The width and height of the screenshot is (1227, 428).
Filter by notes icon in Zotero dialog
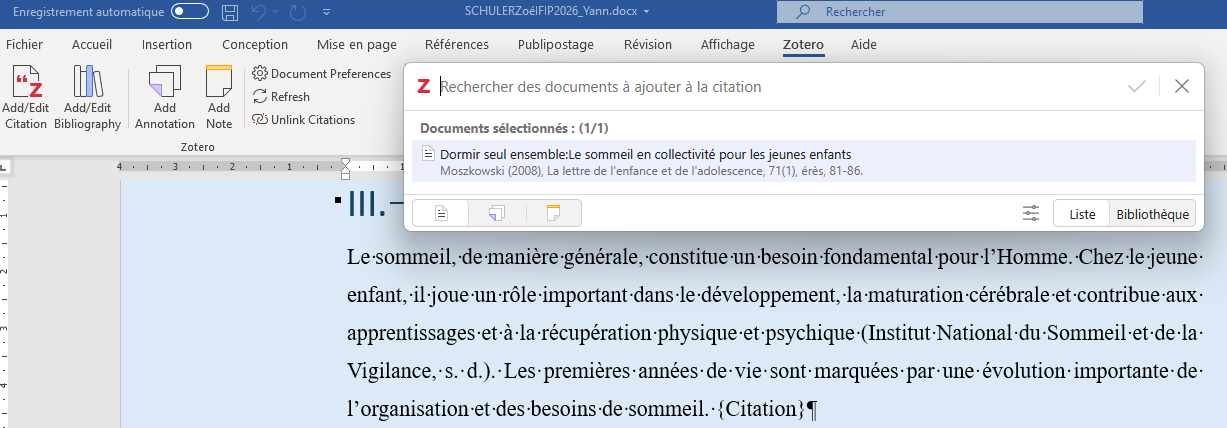tap(553, 213)
